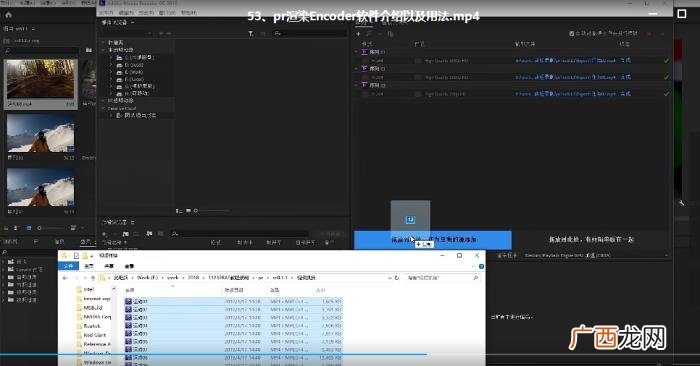Open the renderer dropdown below the Queue
Viewport: 700px width, 366px height.
coord(595,255)
